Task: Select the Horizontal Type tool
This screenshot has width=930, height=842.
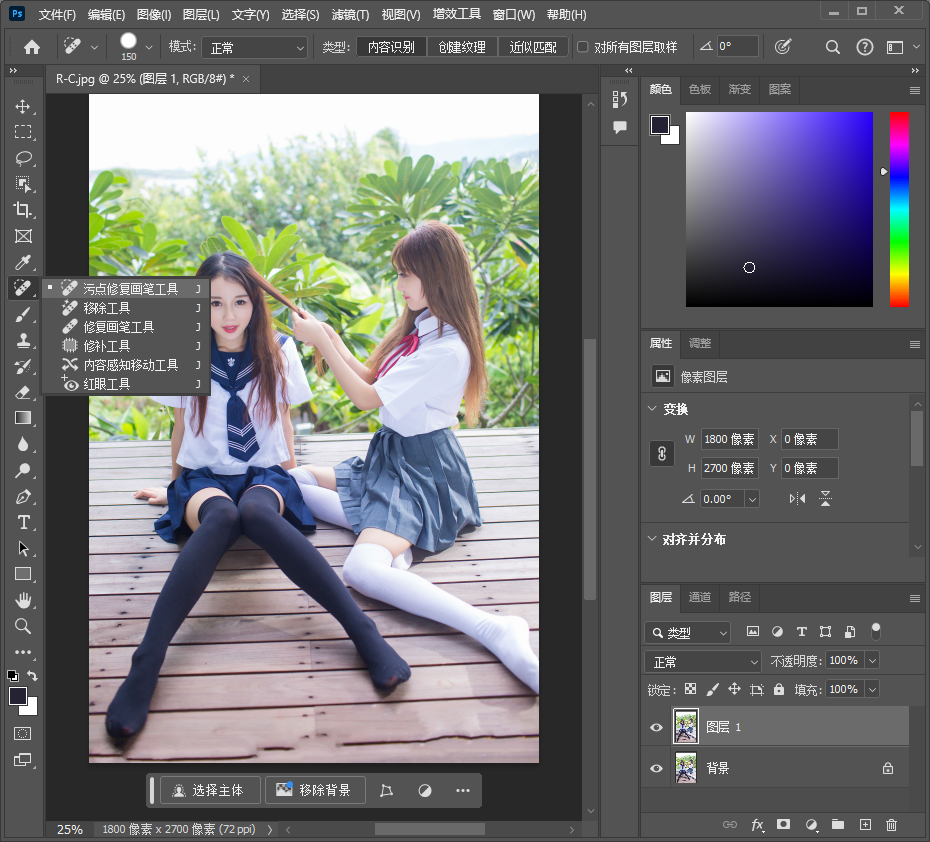Action: 23,522
